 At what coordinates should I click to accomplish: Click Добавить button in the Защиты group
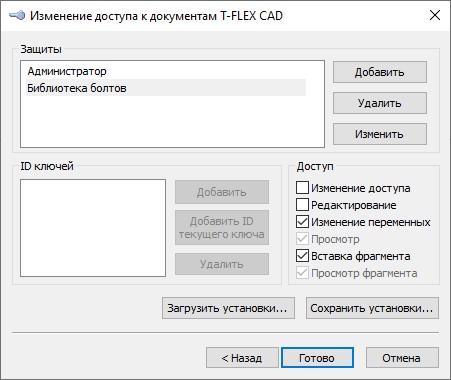pos(380,72)
